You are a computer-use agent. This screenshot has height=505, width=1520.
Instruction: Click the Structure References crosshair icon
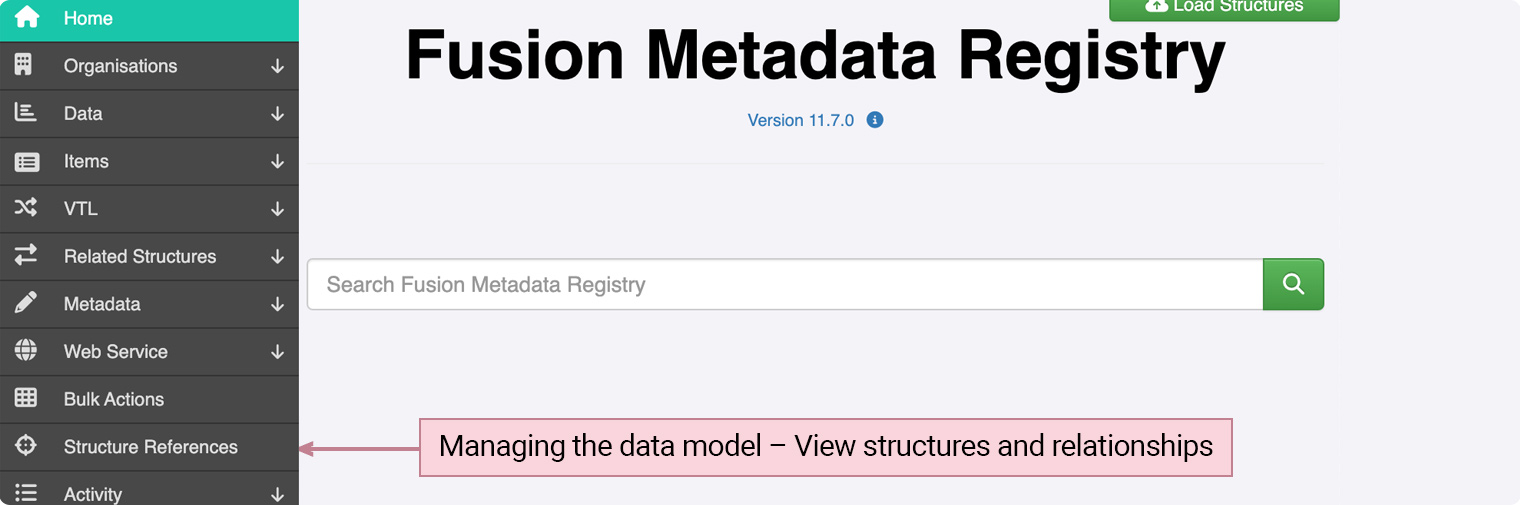[25, 446]
